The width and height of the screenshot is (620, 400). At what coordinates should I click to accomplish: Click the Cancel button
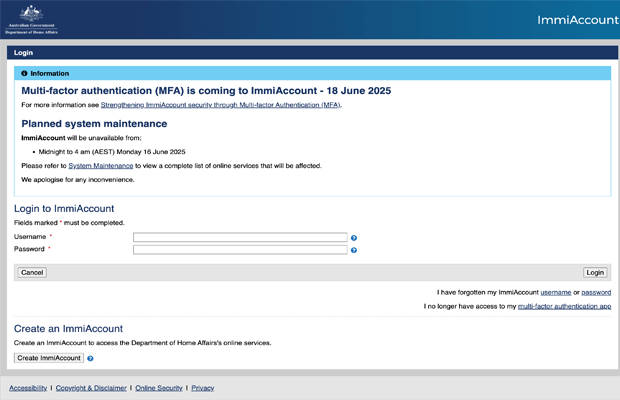point(32,272)
